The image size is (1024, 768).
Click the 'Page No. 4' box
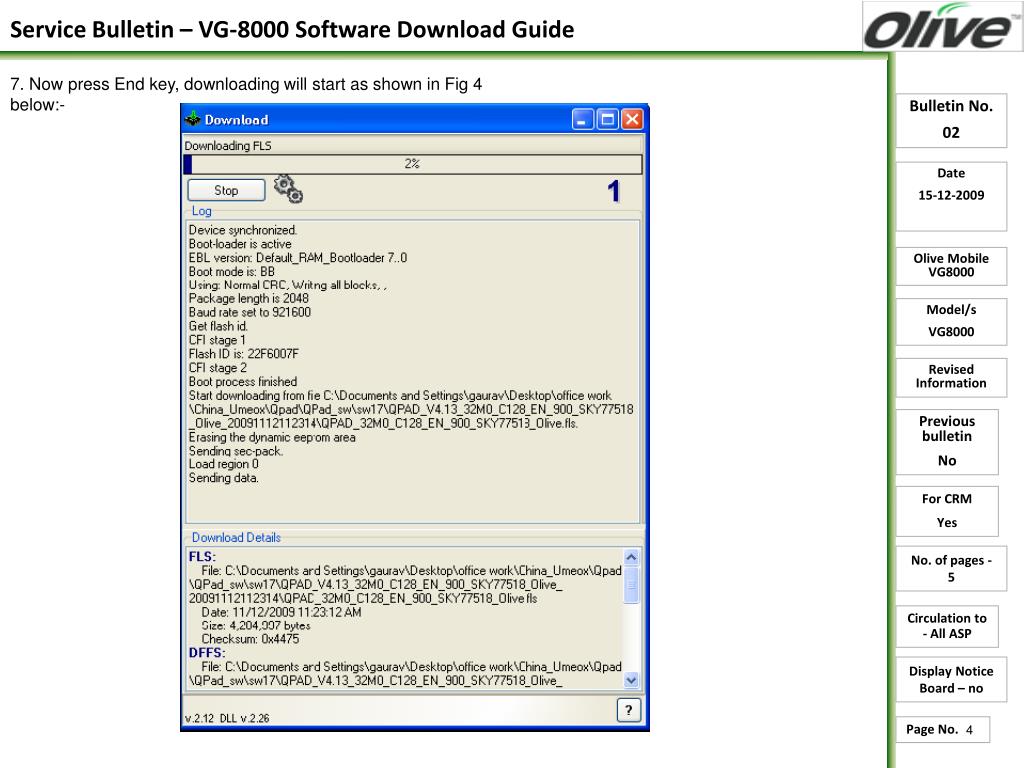coord(942,729)
